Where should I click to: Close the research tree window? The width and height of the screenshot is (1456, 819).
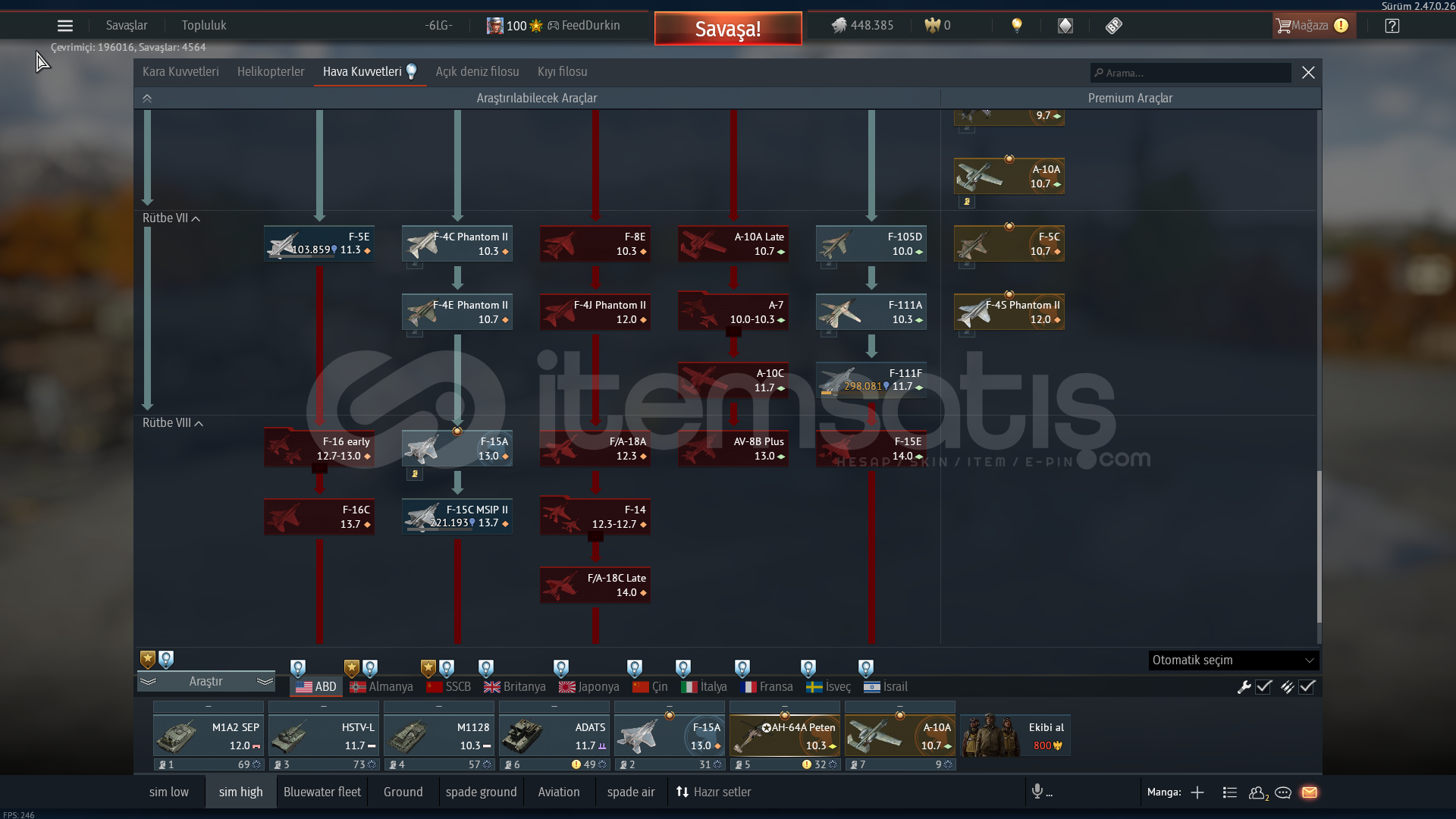click(x=1308, y=73)
